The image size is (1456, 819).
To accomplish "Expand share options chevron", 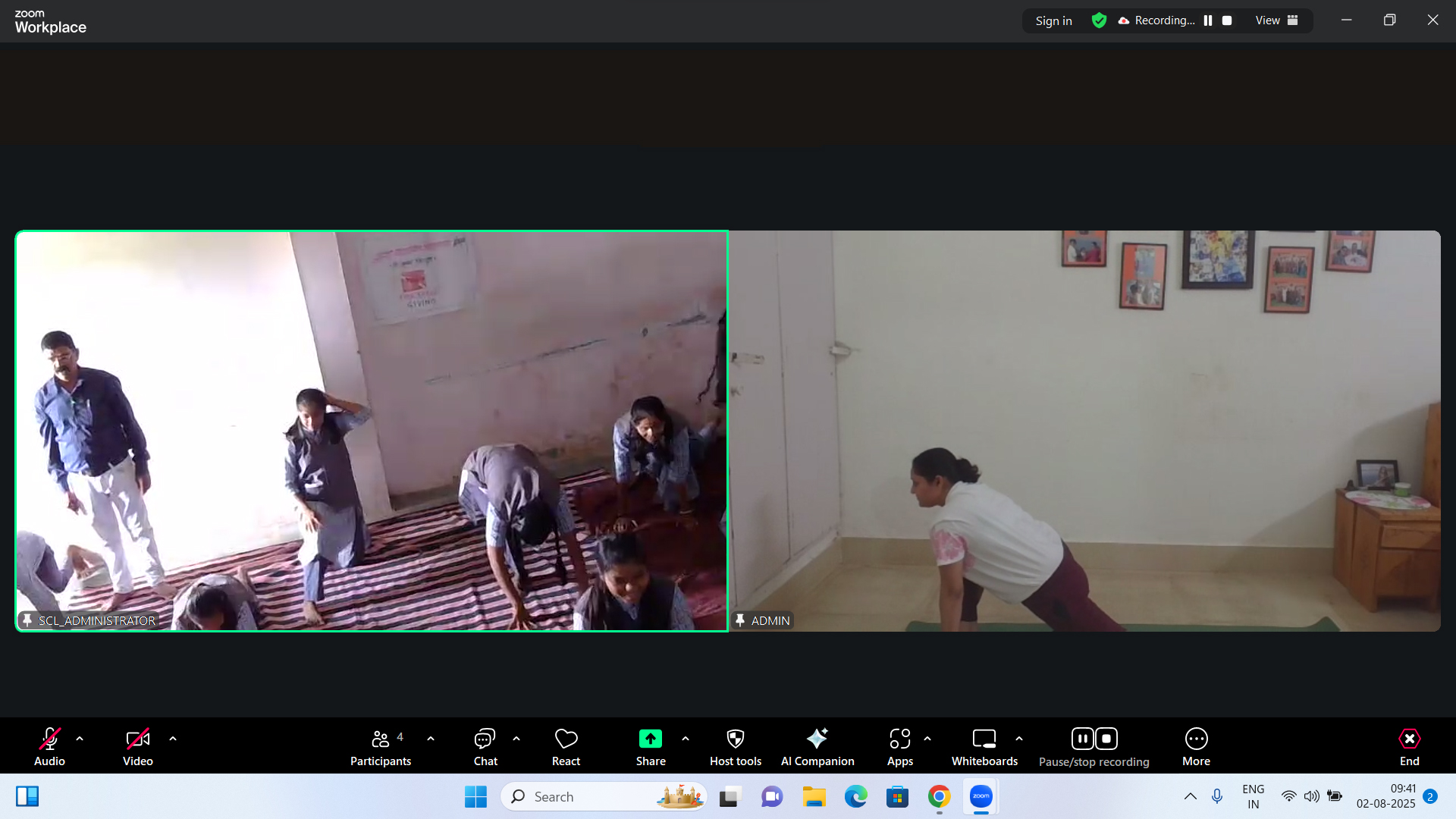I will (x=686, y=739).
